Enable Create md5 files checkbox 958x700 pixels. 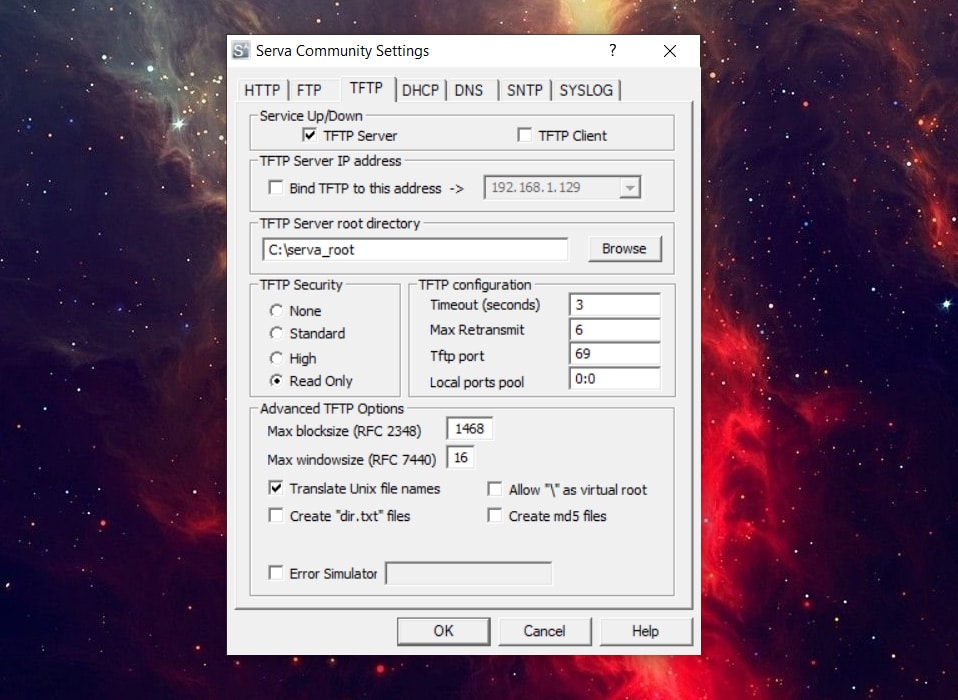495,516
